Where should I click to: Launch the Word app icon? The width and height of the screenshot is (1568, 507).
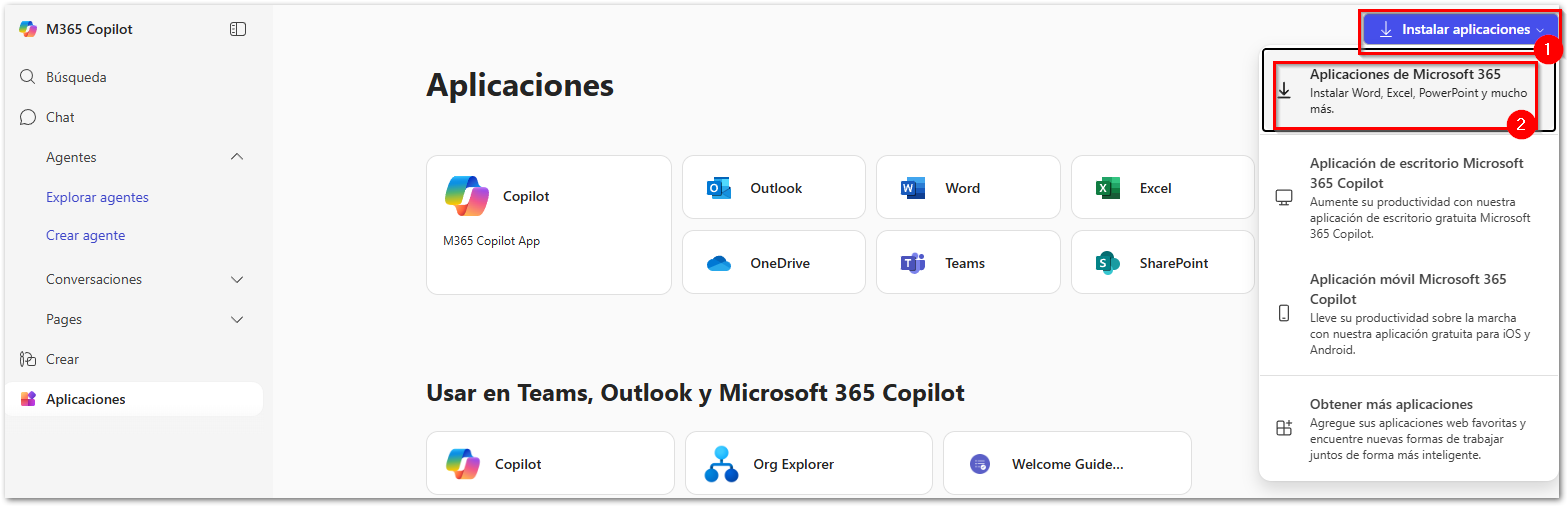point(912,188)
